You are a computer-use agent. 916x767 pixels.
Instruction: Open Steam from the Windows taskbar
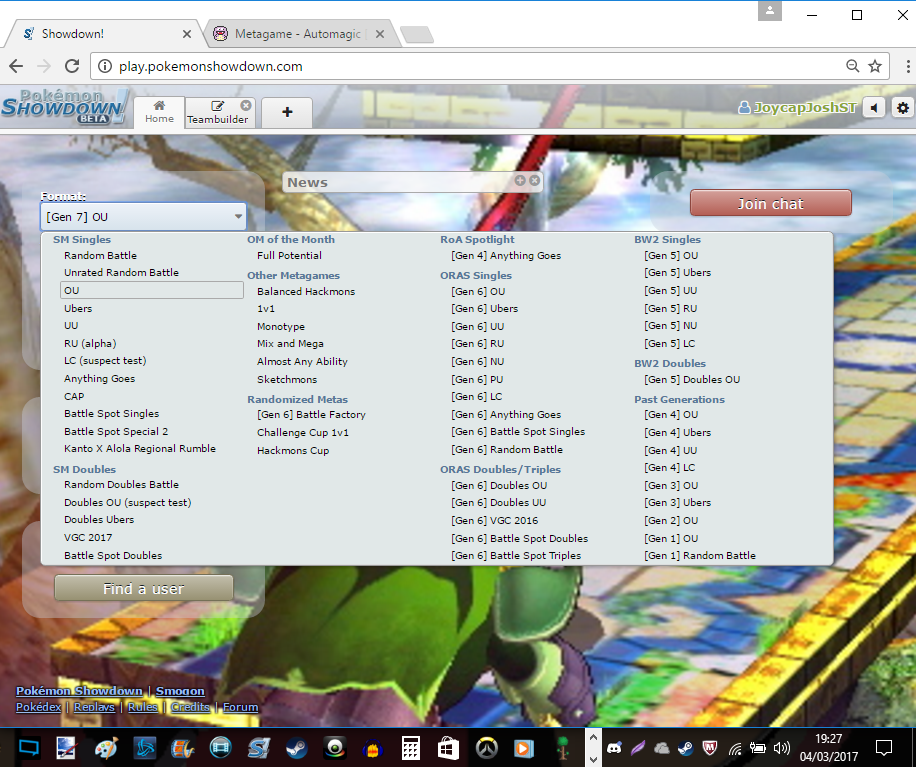coord(297,747)
